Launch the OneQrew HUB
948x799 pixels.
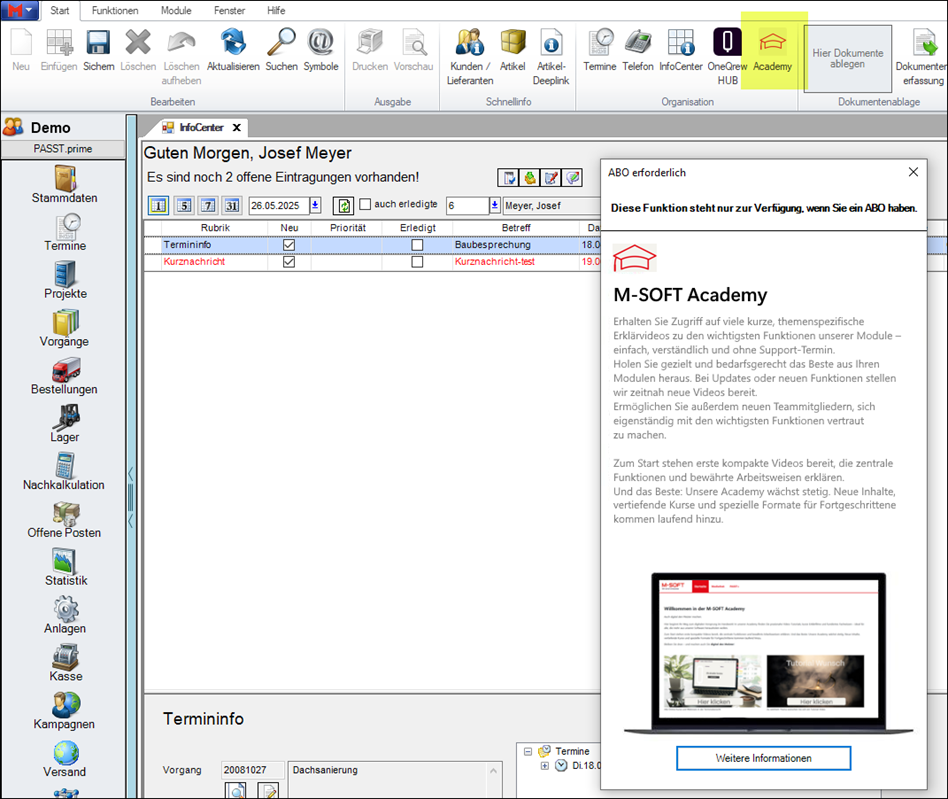pyautogui.click(x=727, y=57)
